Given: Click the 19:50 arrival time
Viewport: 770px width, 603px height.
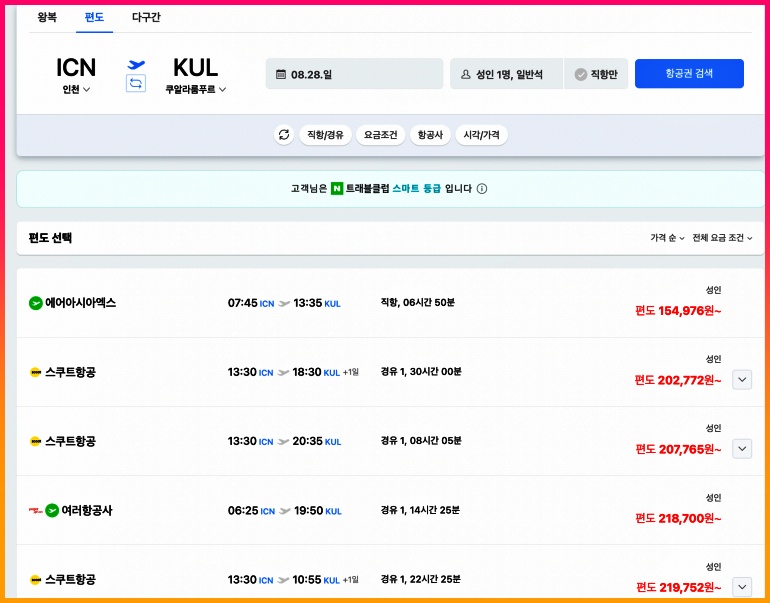Looking at the screenshot, I should tap(308, 511).
